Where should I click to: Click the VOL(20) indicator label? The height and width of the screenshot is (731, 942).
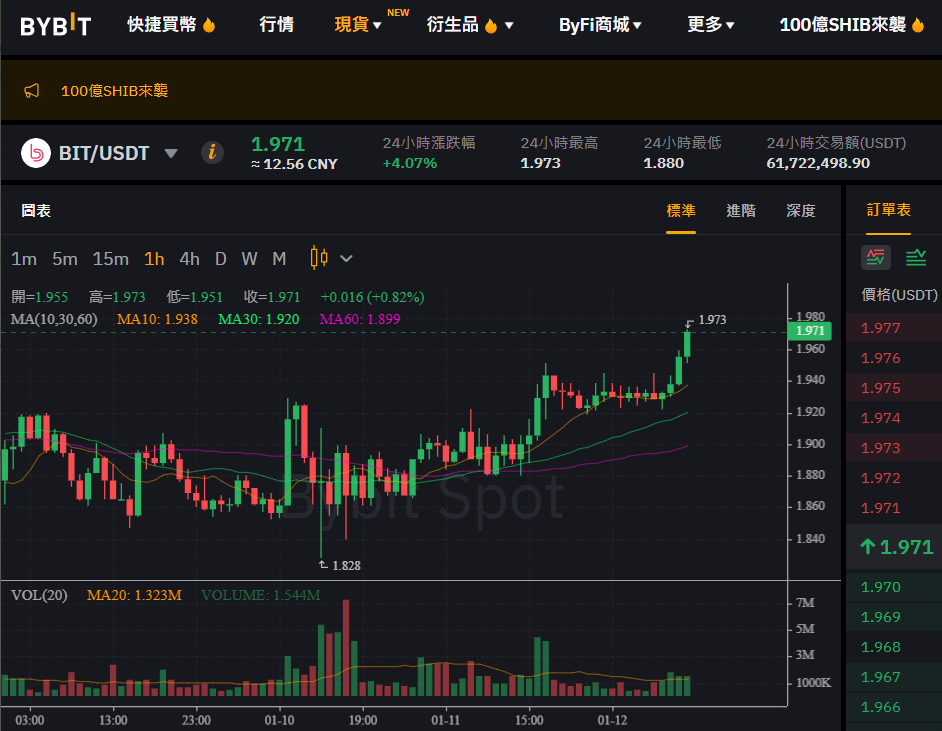point(39,595)
